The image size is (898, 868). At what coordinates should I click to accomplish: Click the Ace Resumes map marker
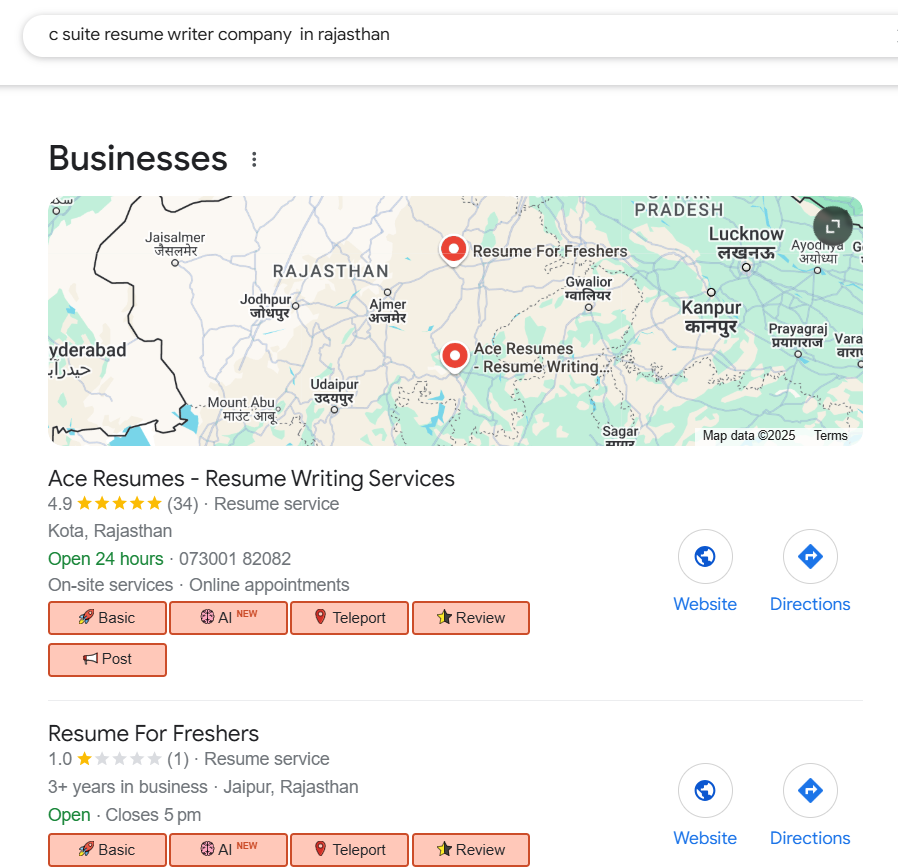[454, 355]
